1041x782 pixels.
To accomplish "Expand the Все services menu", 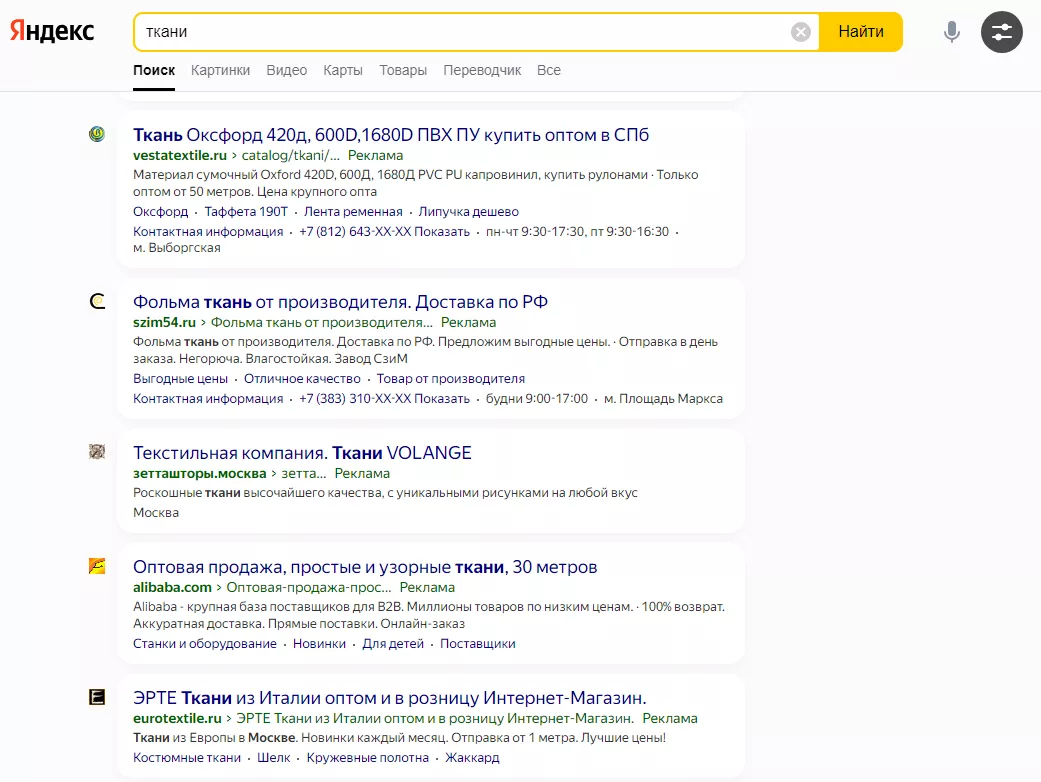I will point(548,70).
